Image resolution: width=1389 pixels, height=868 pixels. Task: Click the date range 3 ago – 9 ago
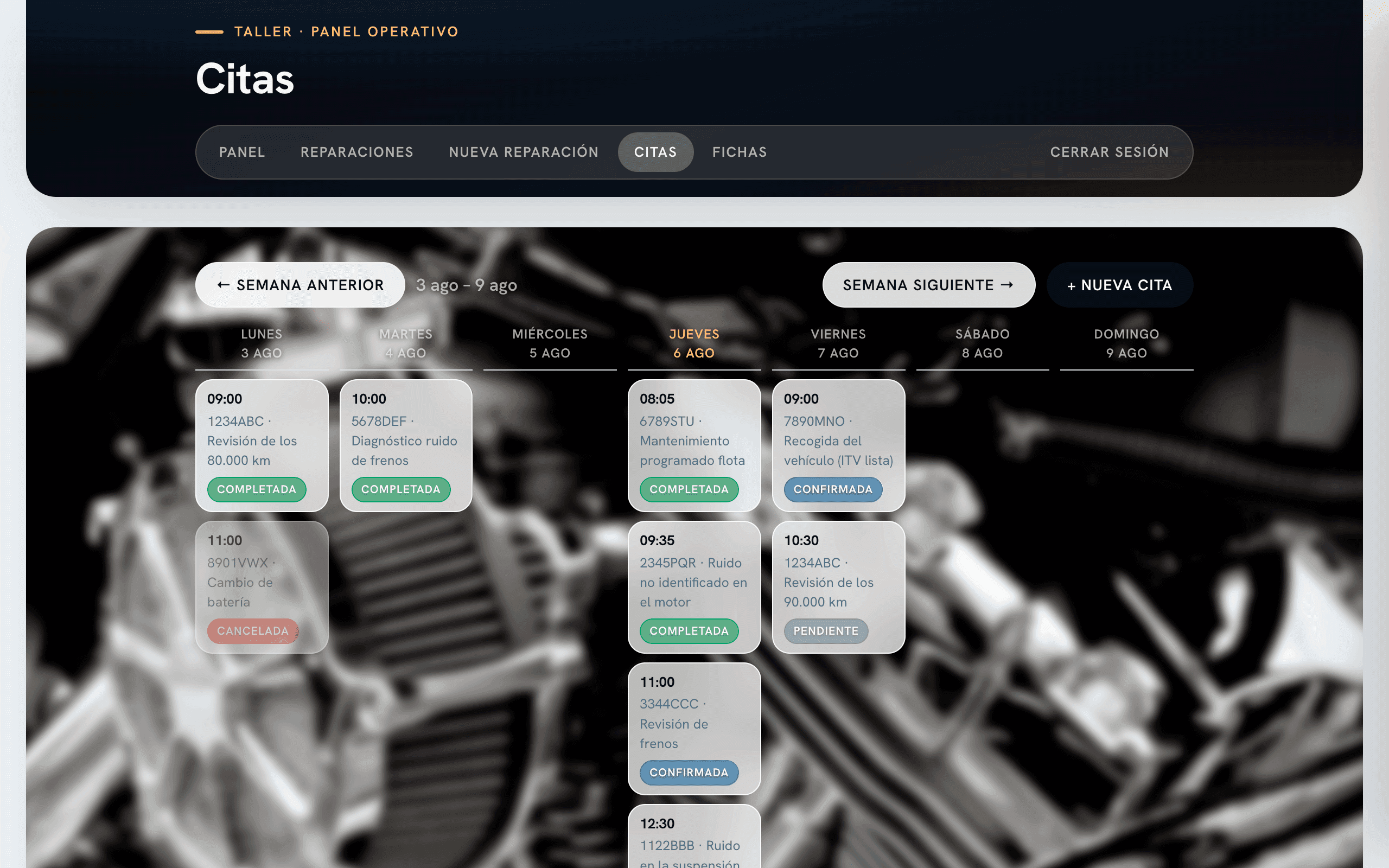point(466,285)
